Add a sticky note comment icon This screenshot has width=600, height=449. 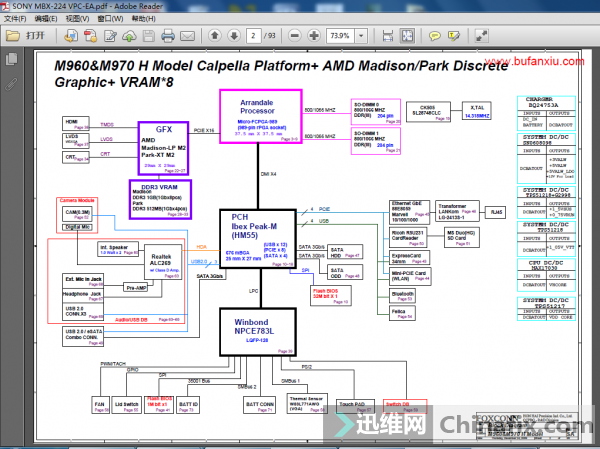(434, 36)
